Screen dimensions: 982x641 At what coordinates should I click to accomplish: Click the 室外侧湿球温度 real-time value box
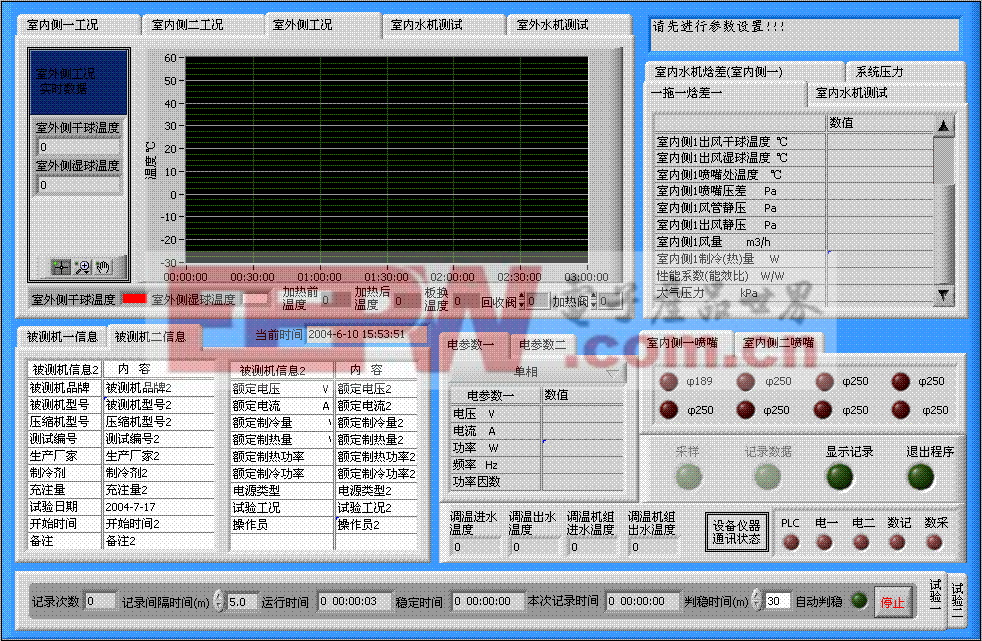click(78, 185)
